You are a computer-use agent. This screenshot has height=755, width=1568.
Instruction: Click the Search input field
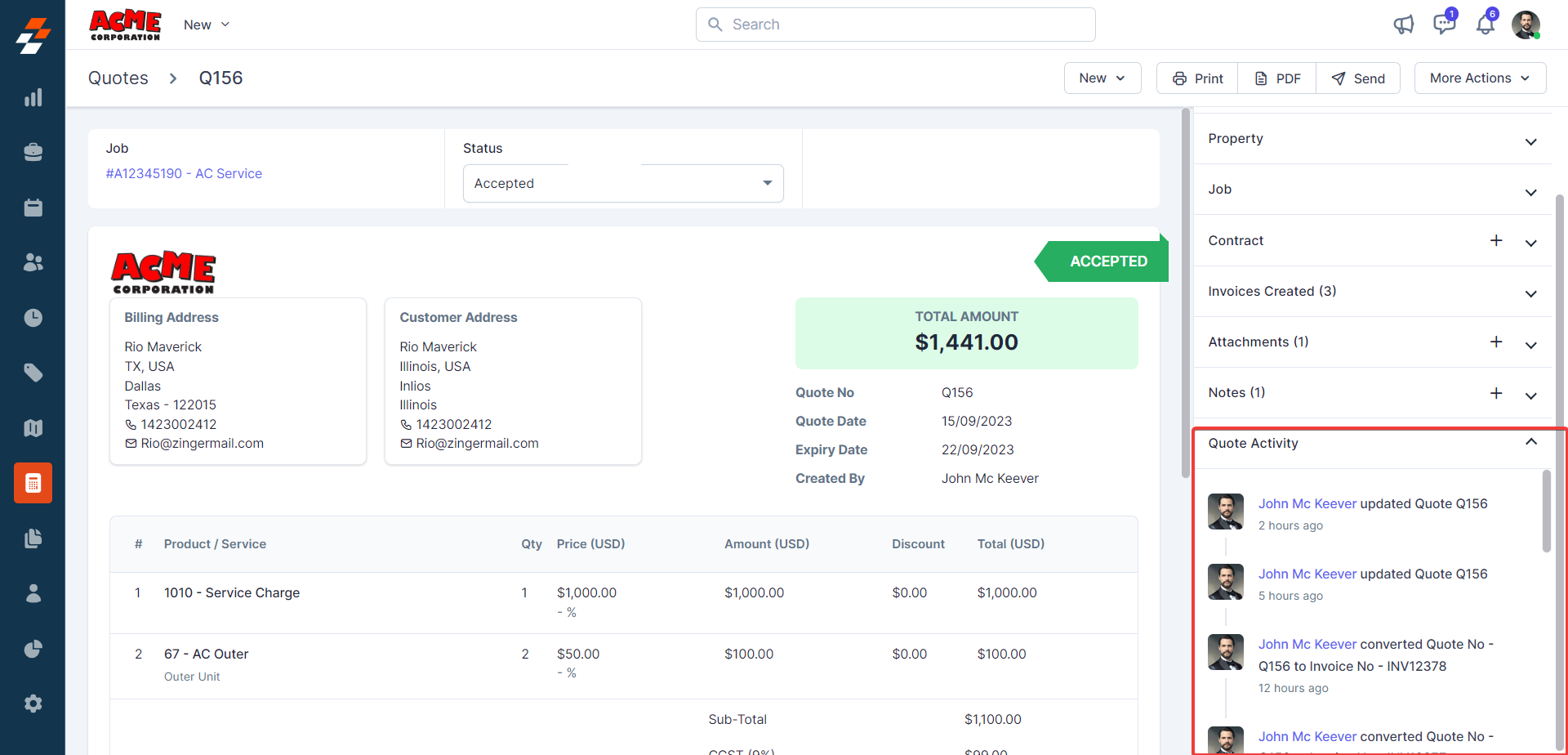(895, 25)
